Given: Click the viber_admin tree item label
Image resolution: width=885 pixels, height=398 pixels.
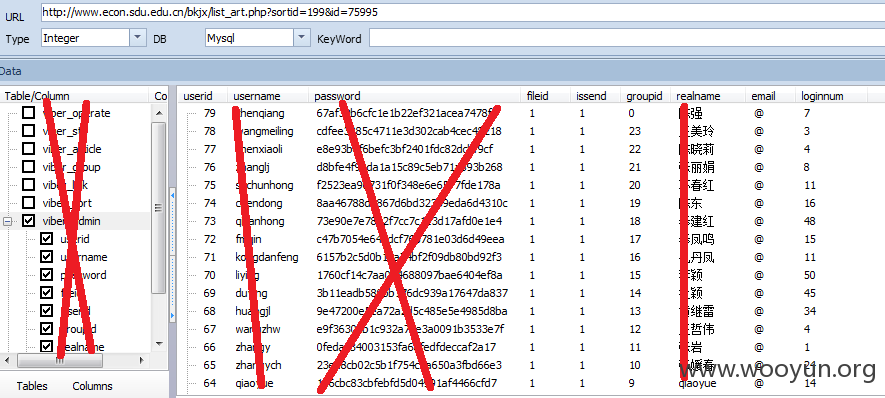Looking at the screenshot, I should (71, 221).
